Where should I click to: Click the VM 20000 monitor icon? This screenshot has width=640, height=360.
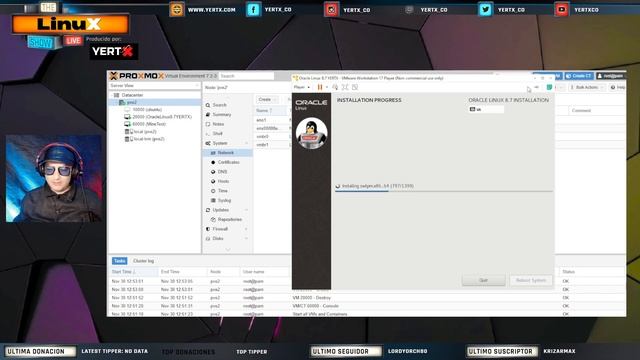(x=127, y=117)
